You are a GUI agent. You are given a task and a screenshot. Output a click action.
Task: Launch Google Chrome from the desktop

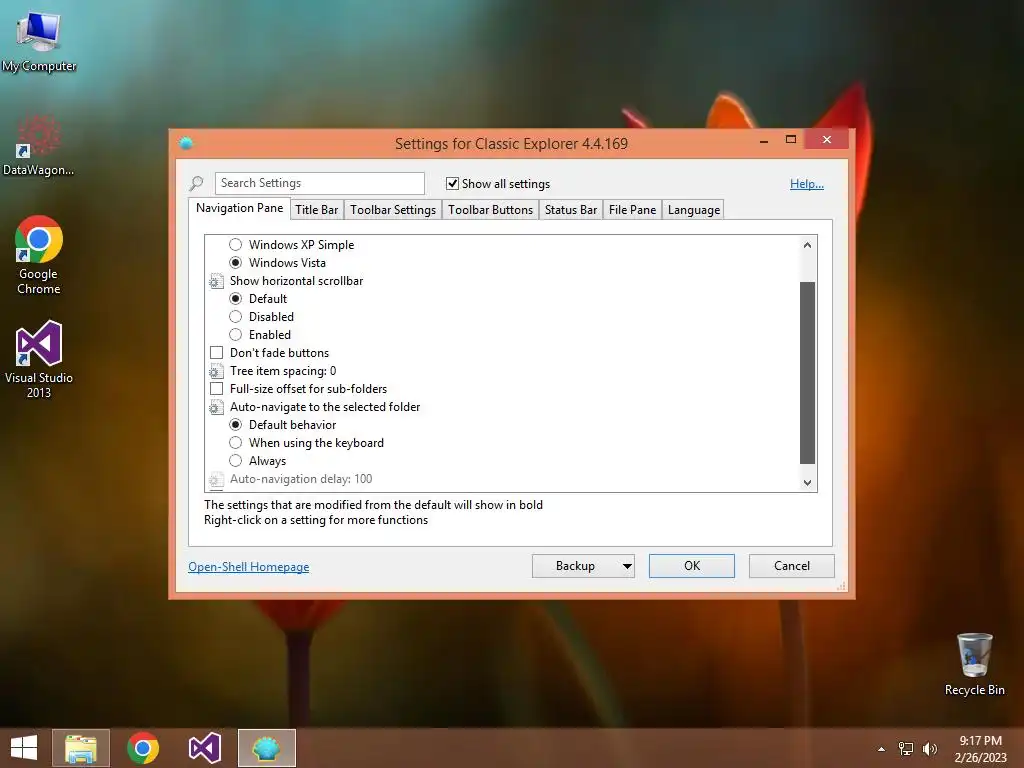tap(39, 255)
